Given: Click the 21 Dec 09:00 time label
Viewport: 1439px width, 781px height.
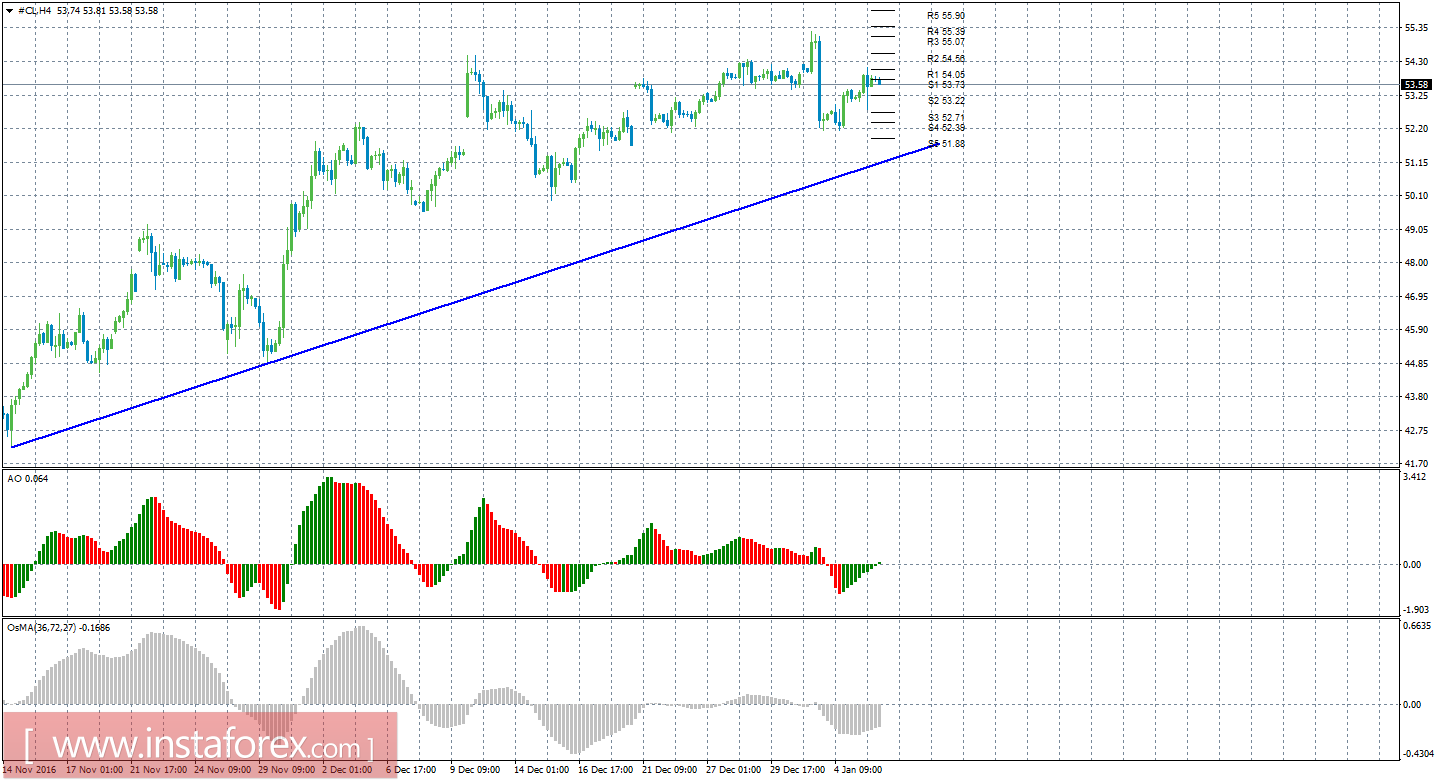Looking at the screenshot, I should (x=669, y=770).
